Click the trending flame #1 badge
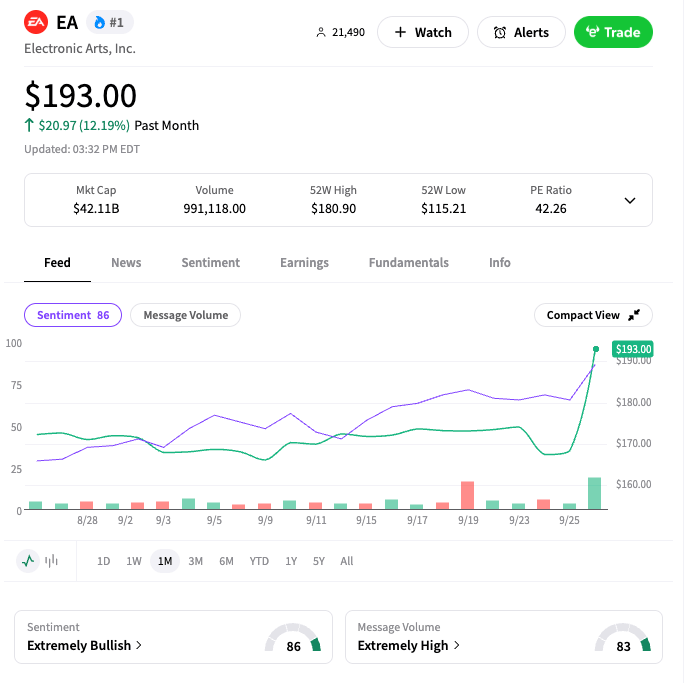Viewport: 684px width, 683px height. click(109, 22)
